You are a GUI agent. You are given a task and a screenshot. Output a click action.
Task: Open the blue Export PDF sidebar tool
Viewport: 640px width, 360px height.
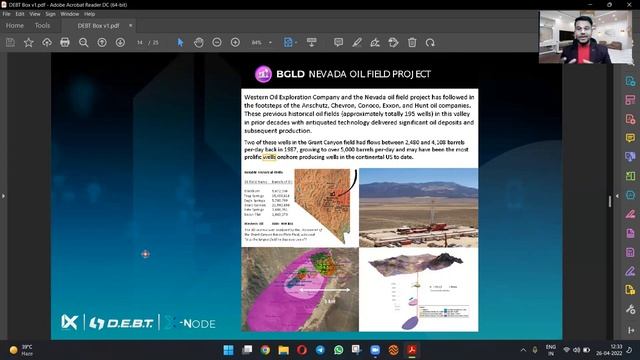click(x=630, y=81)
